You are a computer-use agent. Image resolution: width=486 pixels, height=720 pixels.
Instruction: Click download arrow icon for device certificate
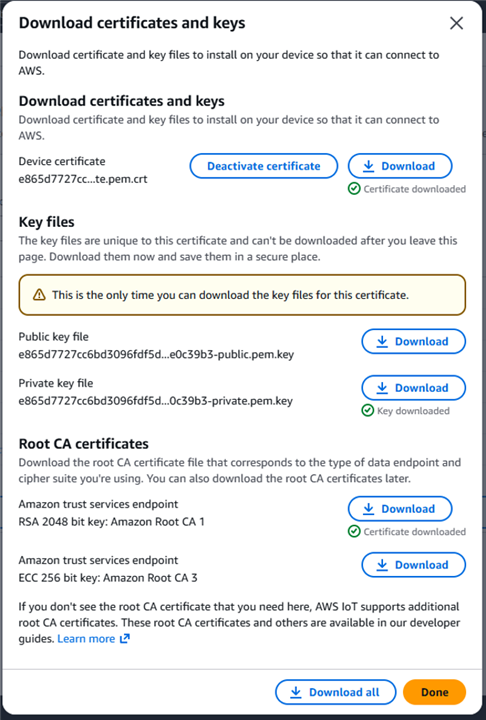(x=368, y=166)
